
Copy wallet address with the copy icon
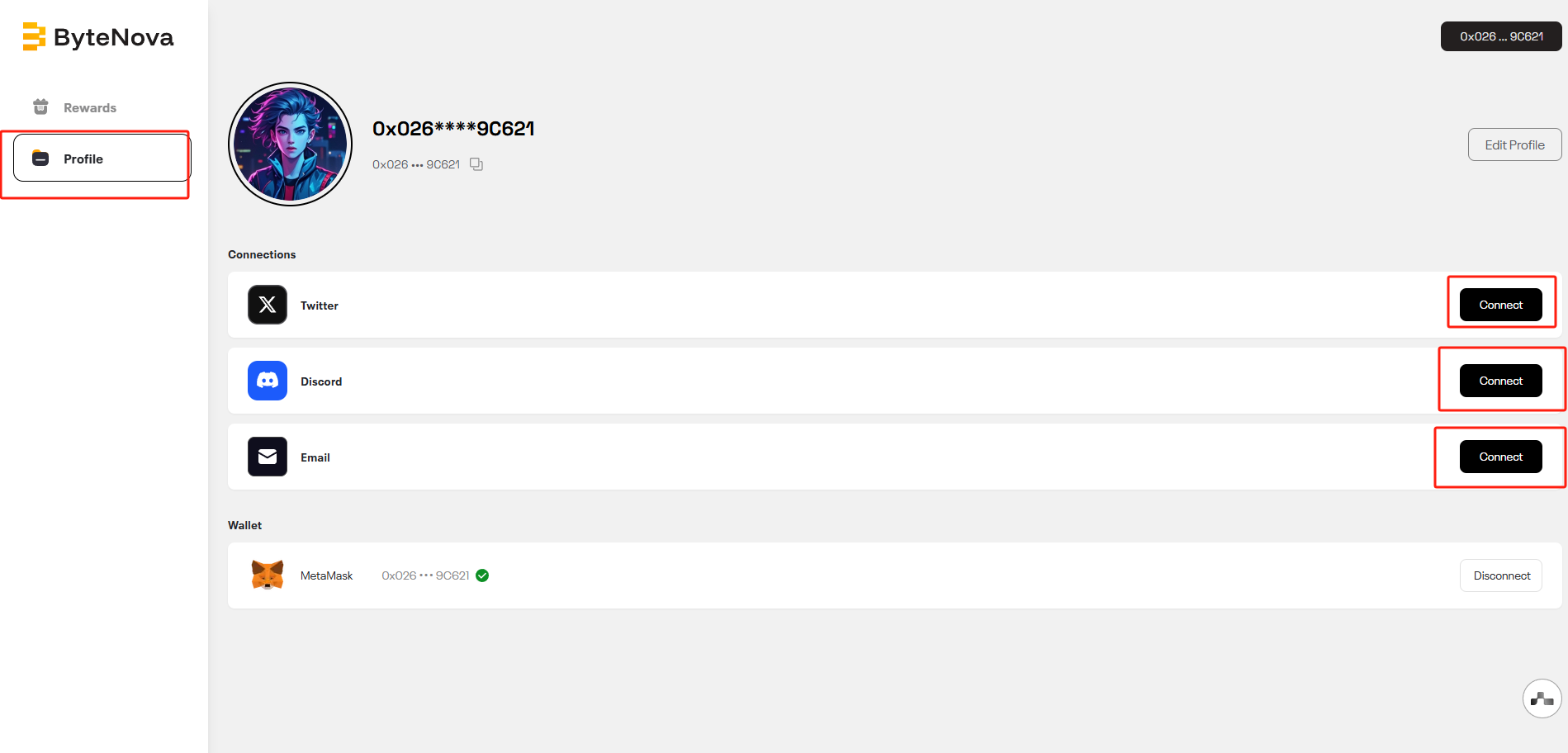[x=476, y=164]
